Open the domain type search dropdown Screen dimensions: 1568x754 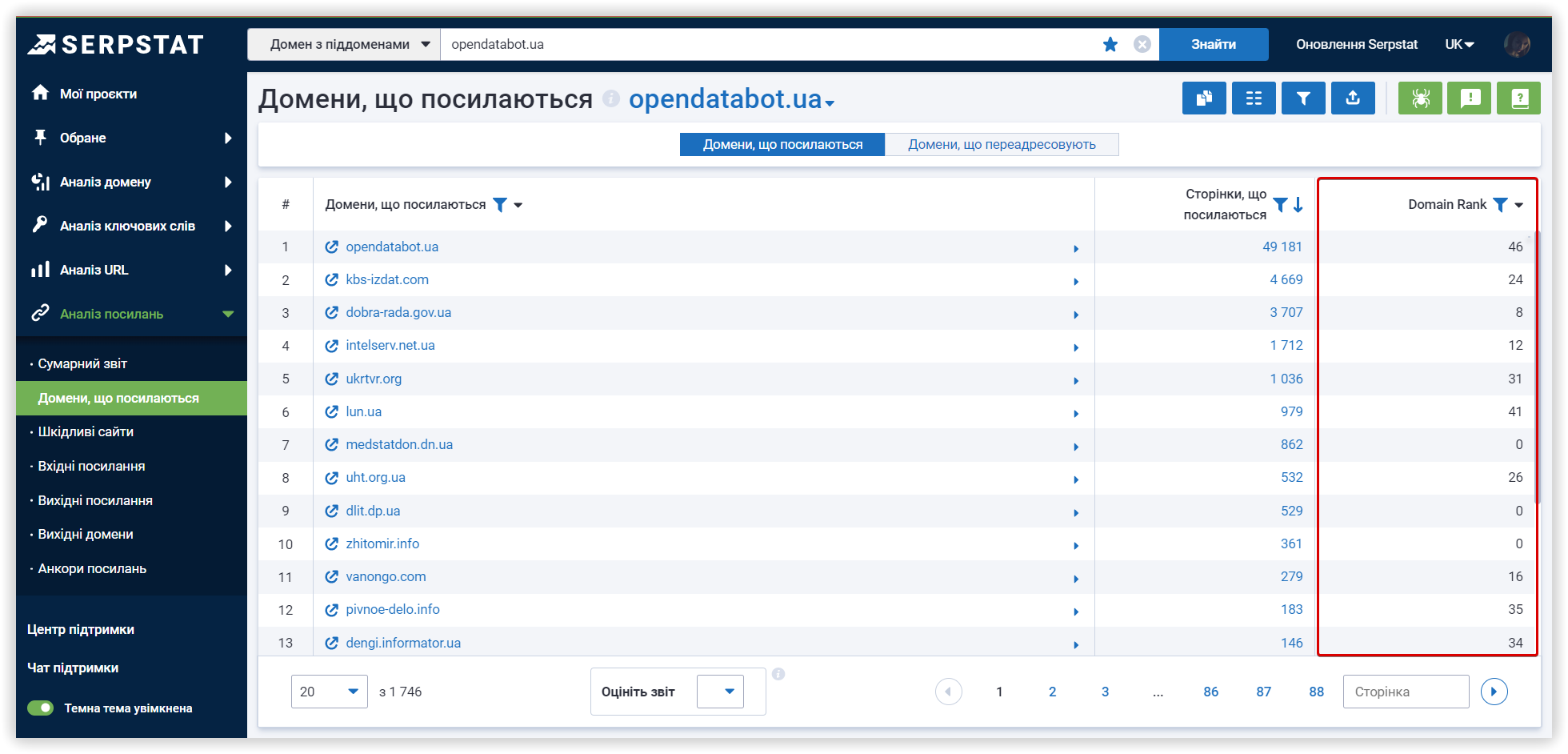tap(344, 45)
